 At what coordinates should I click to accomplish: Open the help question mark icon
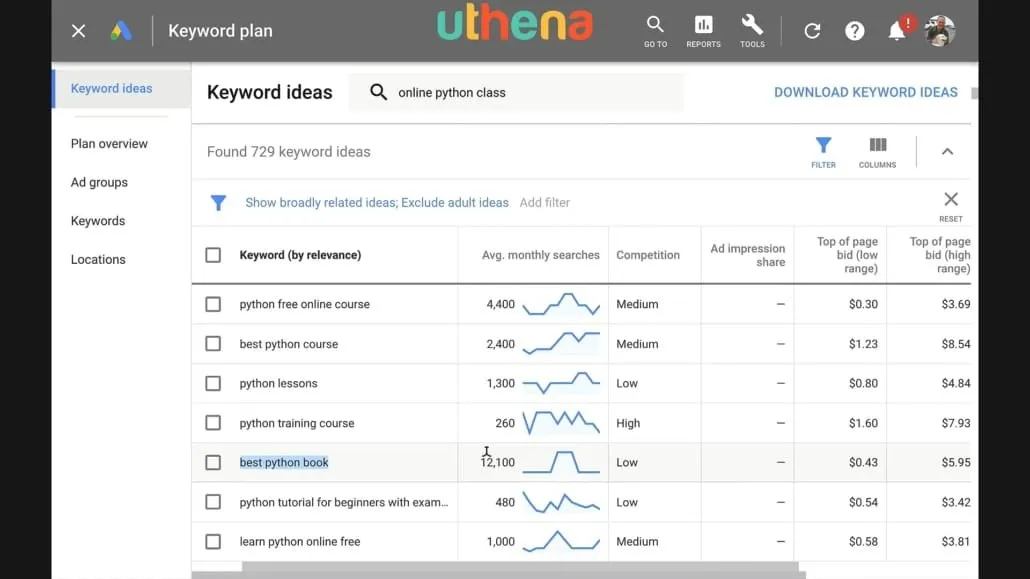tap(855, 31)
